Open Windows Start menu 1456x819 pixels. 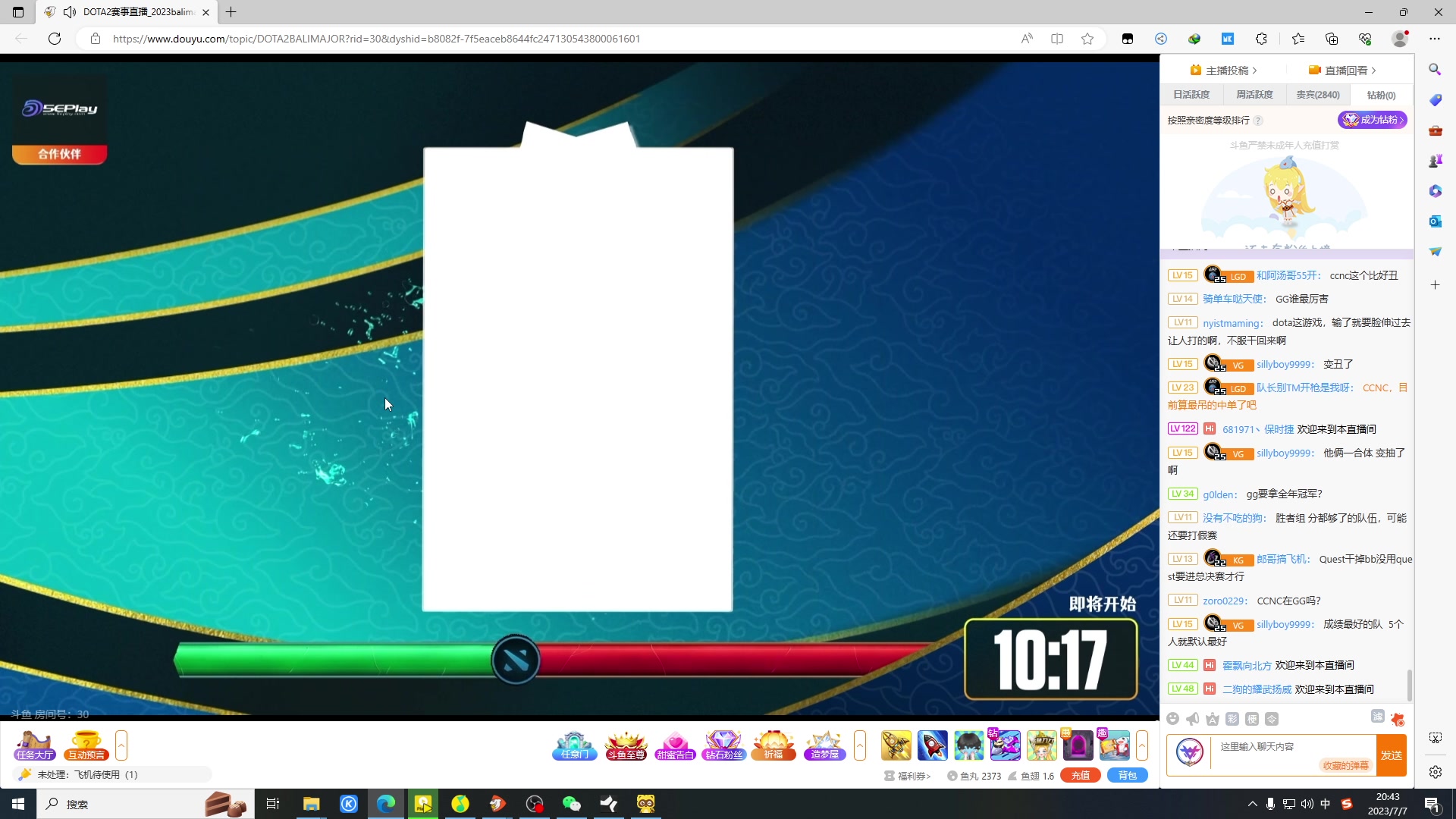(18, 804)
